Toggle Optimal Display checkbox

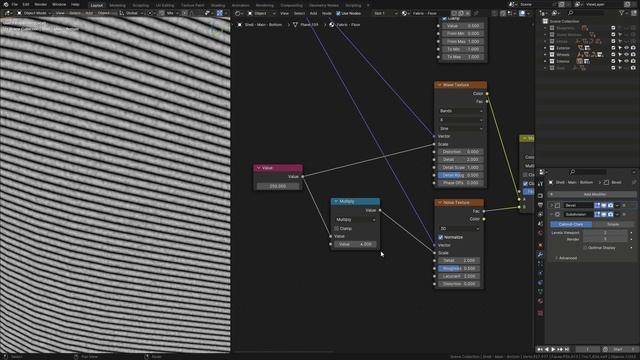[585, 248]
